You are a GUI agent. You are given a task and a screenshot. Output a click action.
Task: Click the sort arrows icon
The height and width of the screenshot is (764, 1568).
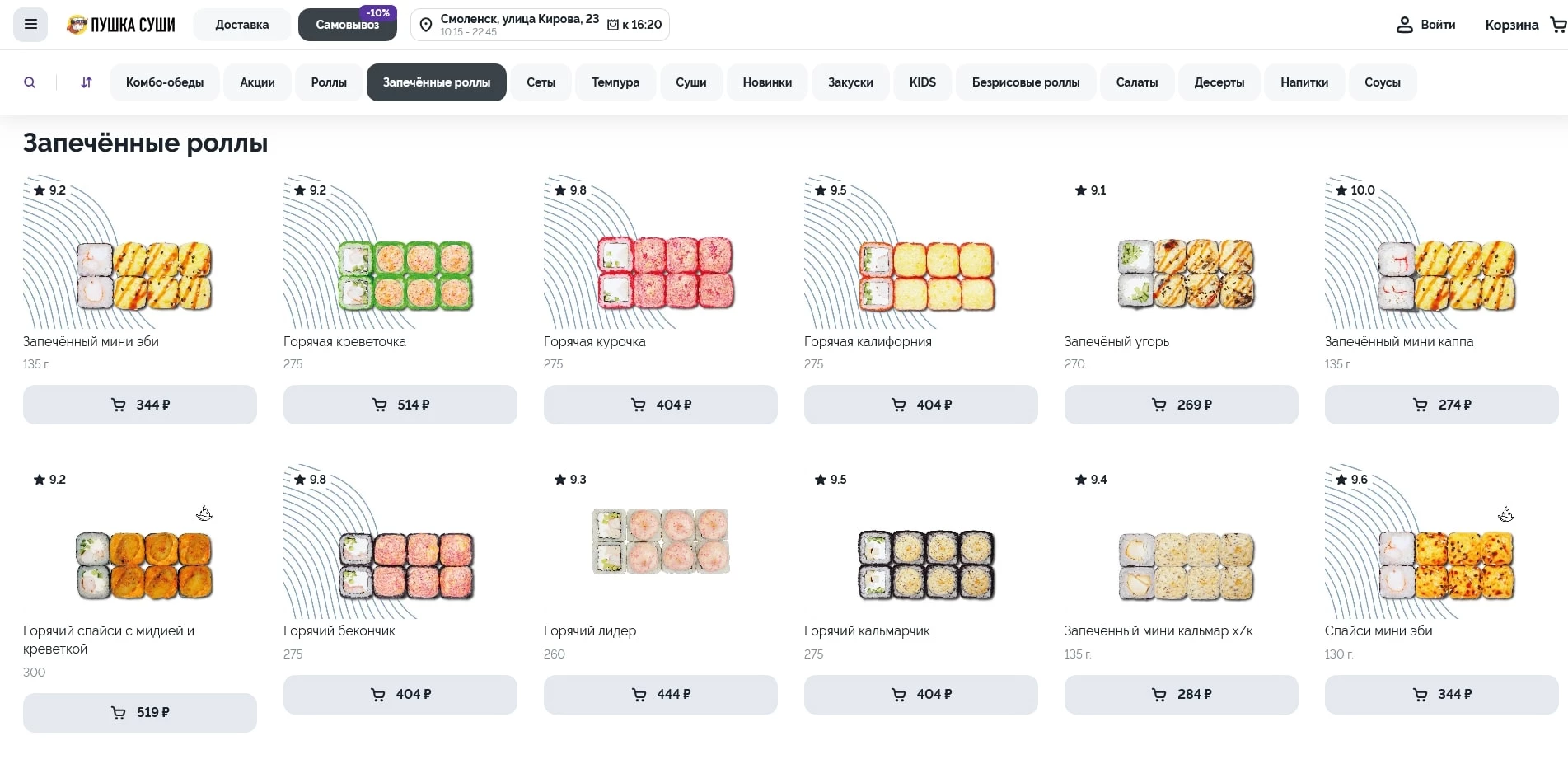(x=87, y=82)
